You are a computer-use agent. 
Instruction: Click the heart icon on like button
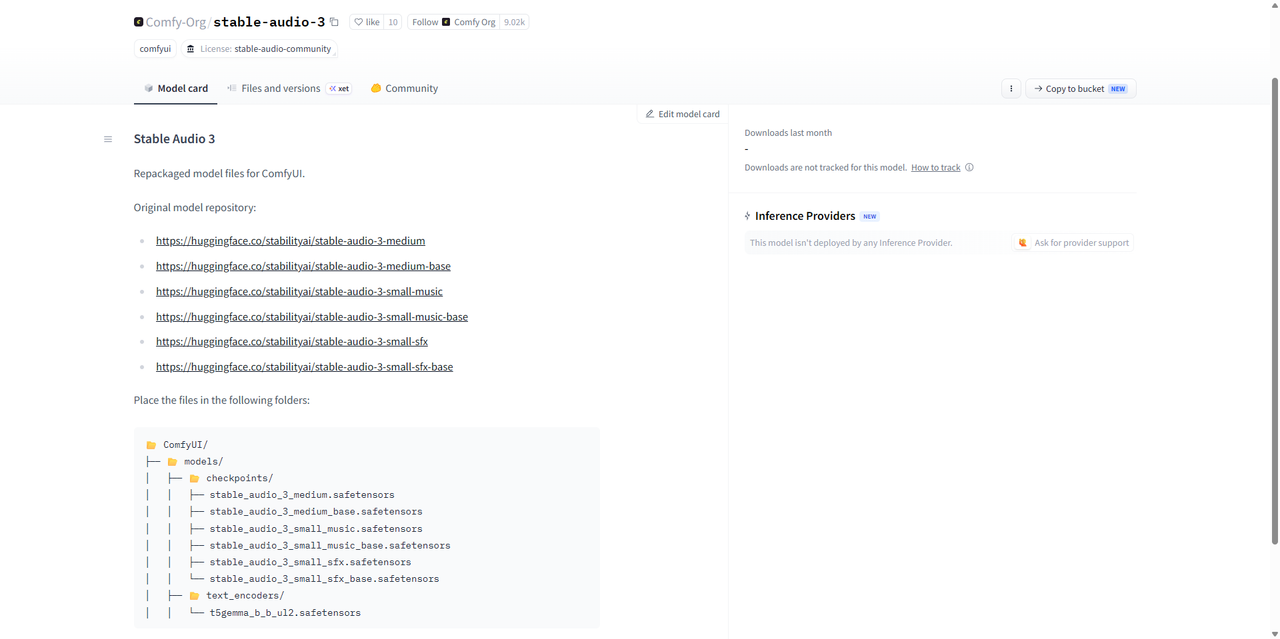(359, 22)
